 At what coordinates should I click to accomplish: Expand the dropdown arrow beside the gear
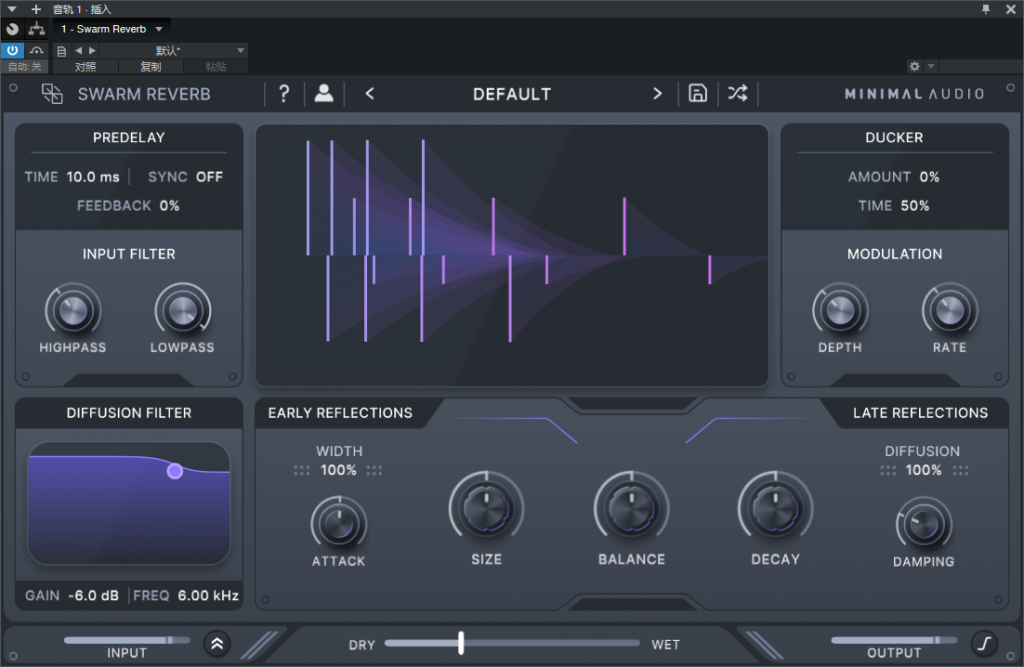pyautogui.click(x=931, y=66)
